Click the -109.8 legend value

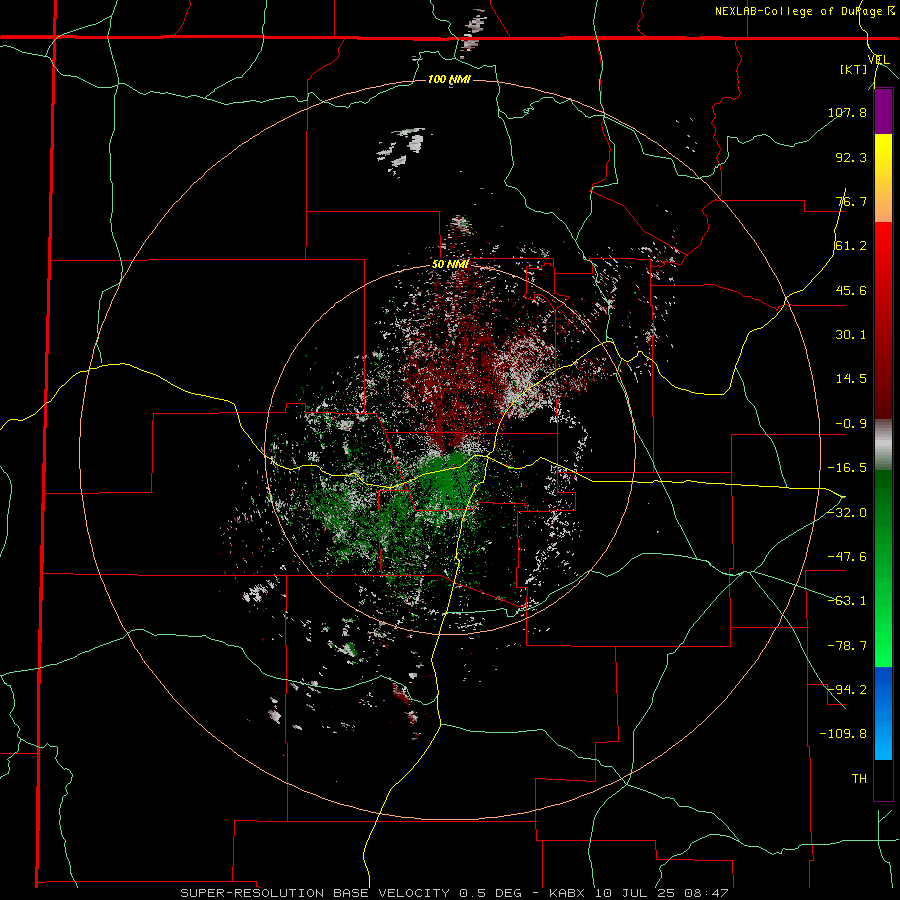843,734
